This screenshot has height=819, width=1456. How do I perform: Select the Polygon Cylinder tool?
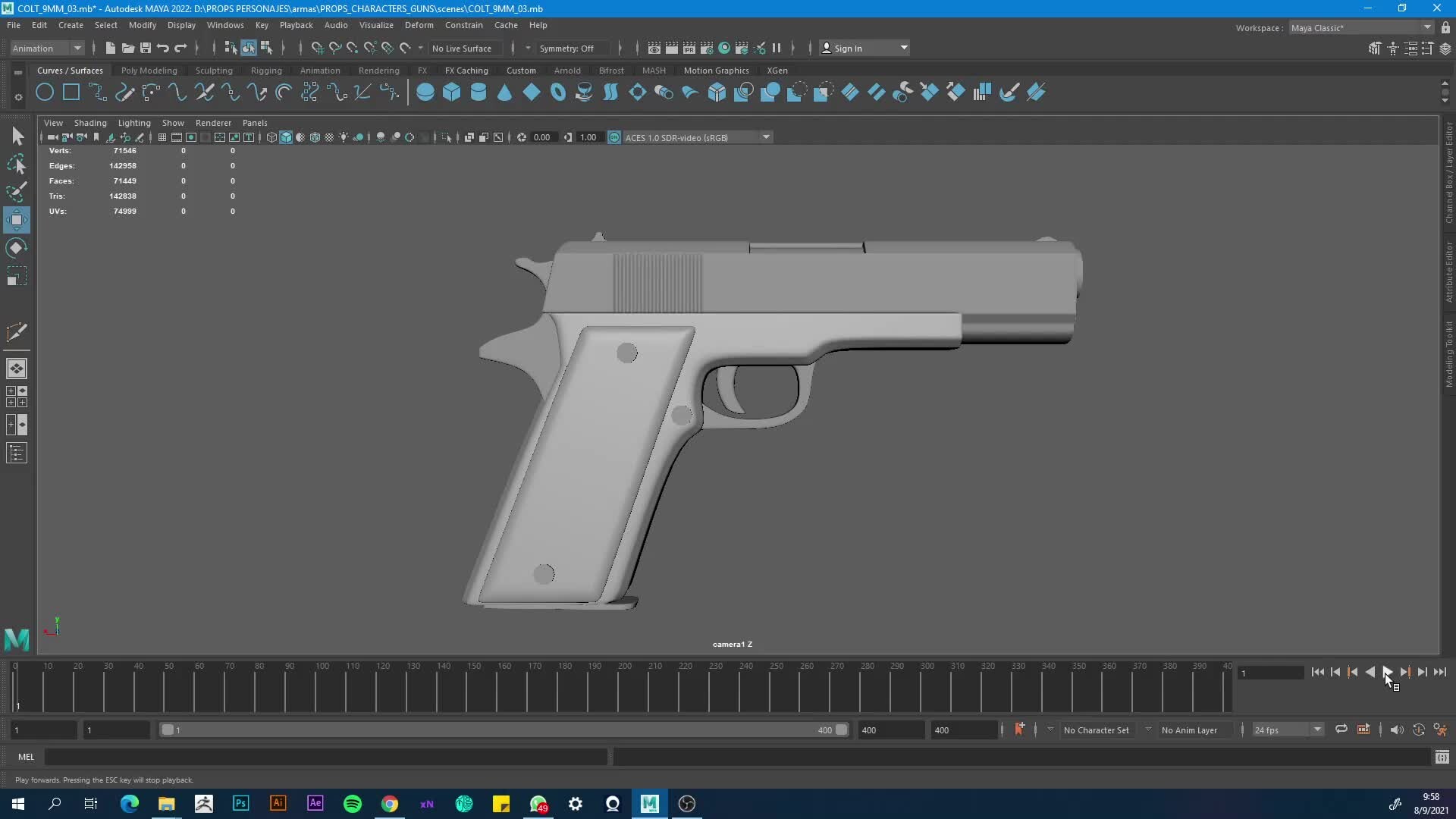coord(479,92)
